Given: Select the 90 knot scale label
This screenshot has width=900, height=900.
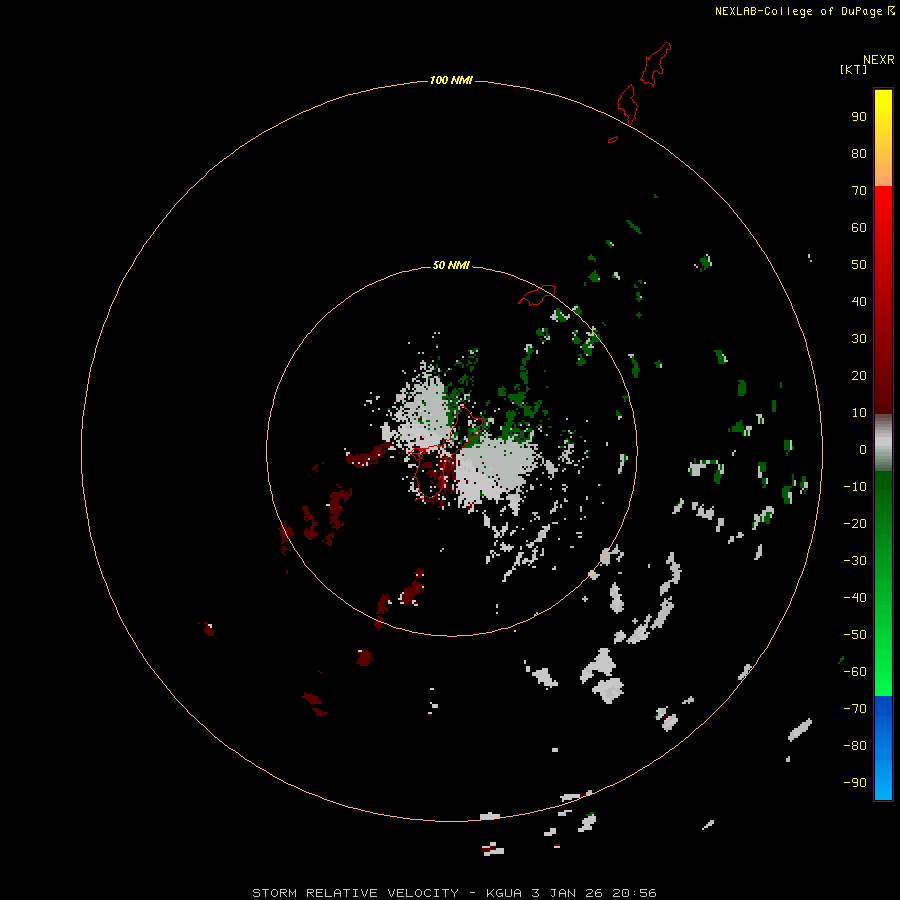Looking at the screenshot, I should click(859, 117).
